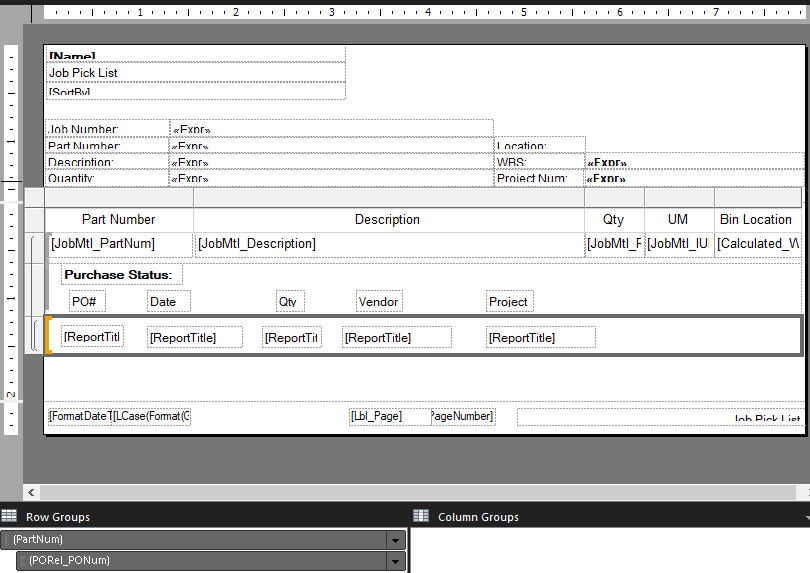Click column handle above the Description column
810x573 pixels.
388,197
